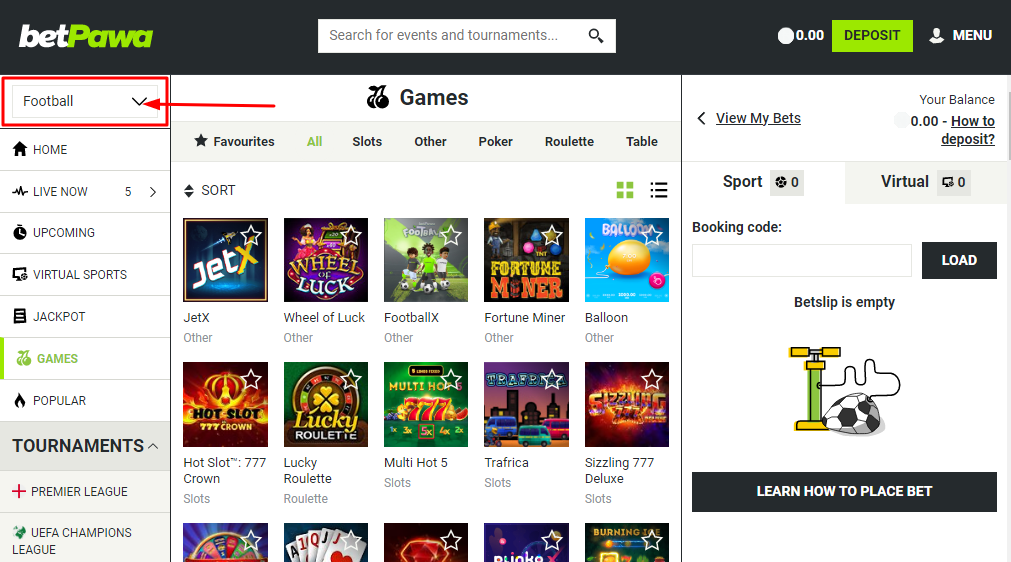Switch to the Virtual betslip tab
Image resolution: width=1011 pixels, height=562 pixels.
coord(925,182)
